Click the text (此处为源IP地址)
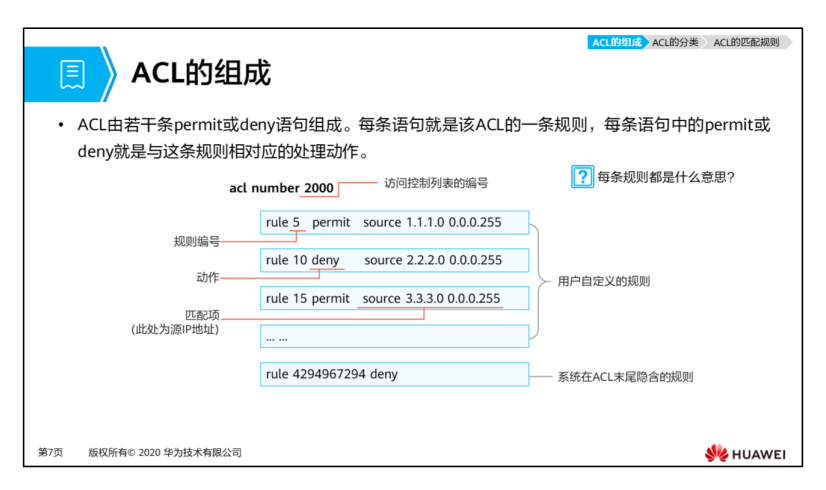Viewport: 826px width, 490px height. pyautogui.click(x=175, y=329)
